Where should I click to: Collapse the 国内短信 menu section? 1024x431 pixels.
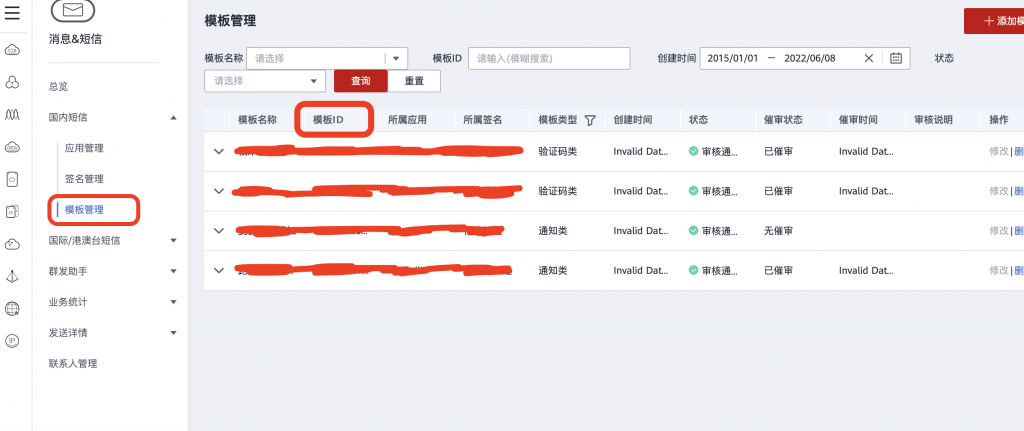click(x=173, y=118)
